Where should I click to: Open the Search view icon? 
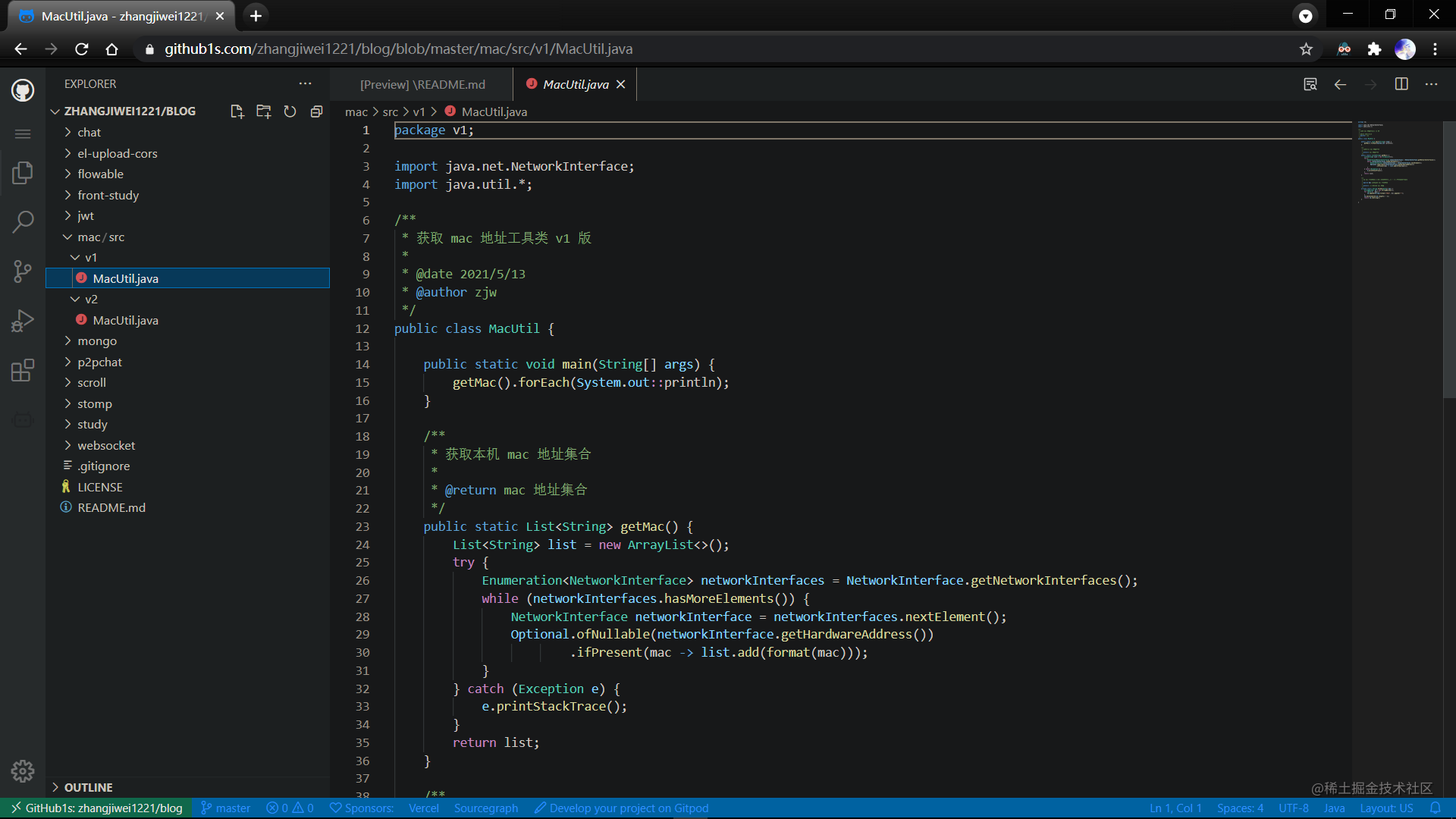pos(23,222)
